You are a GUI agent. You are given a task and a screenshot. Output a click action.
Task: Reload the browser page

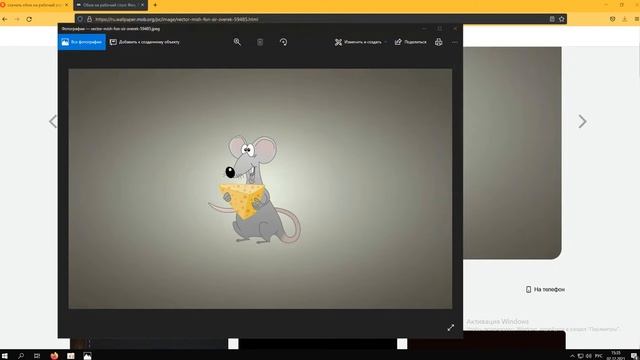[29, 19]
